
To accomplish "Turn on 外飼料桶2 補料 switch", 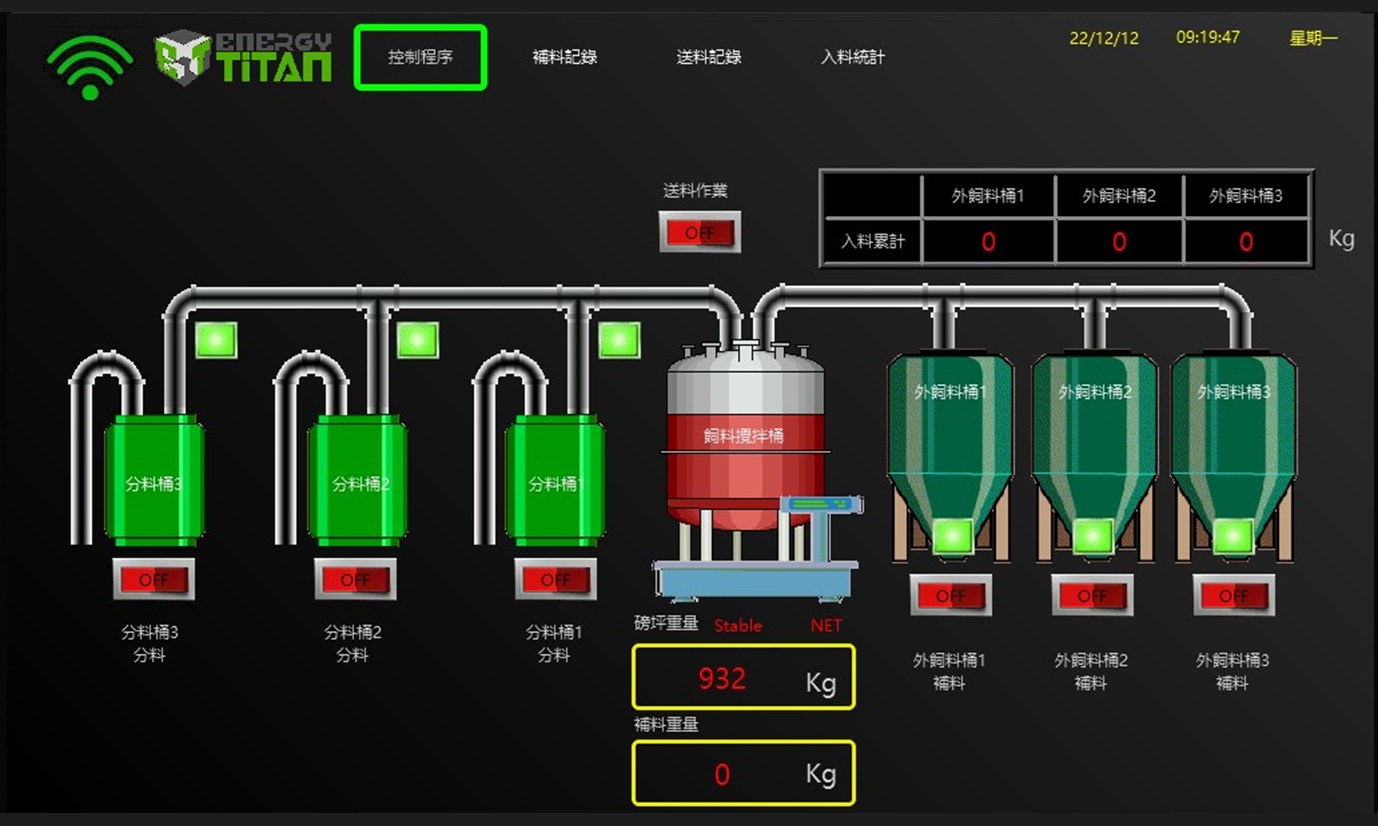I will coord(1092,595).
